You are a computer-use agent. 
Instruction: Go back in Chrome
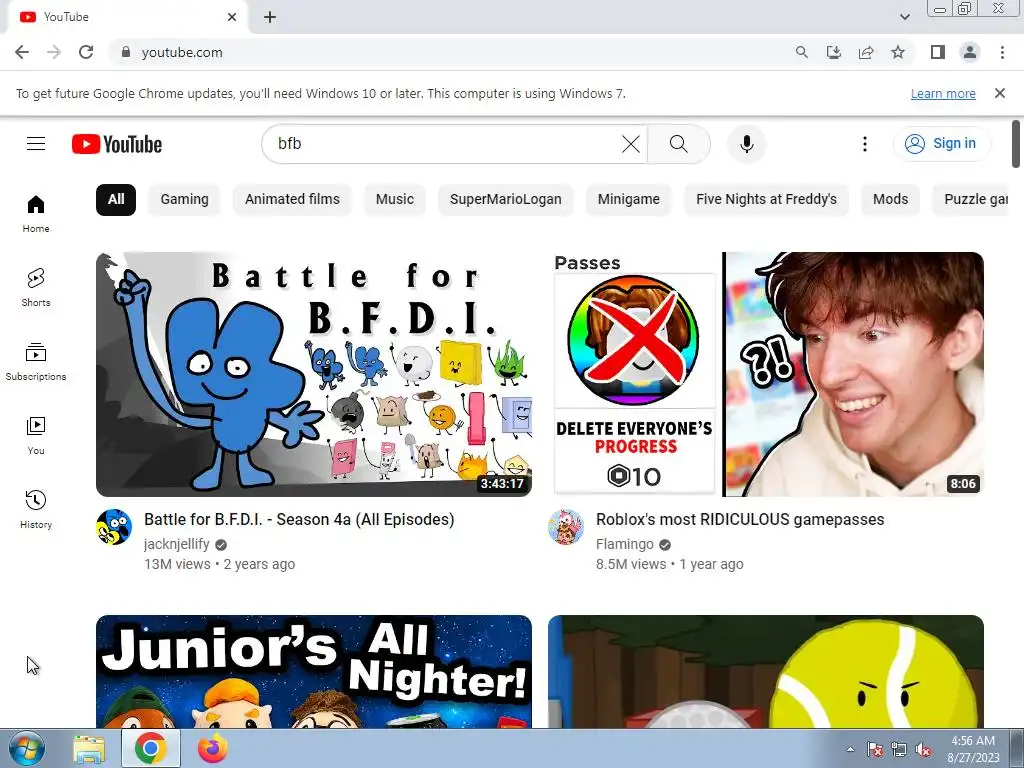point(22,52)
